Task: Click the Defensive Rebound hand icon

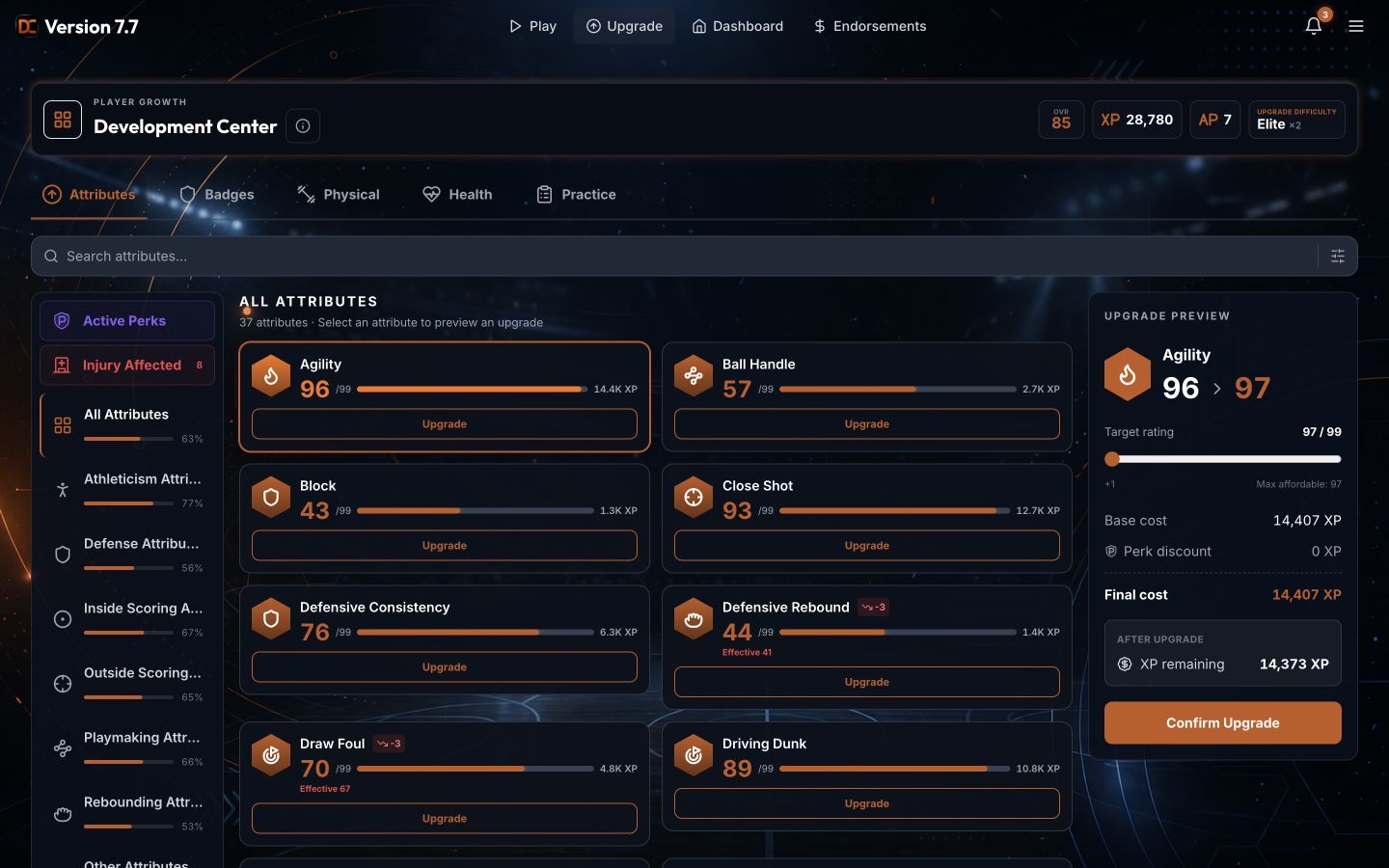Action: [x=694, y=619]
